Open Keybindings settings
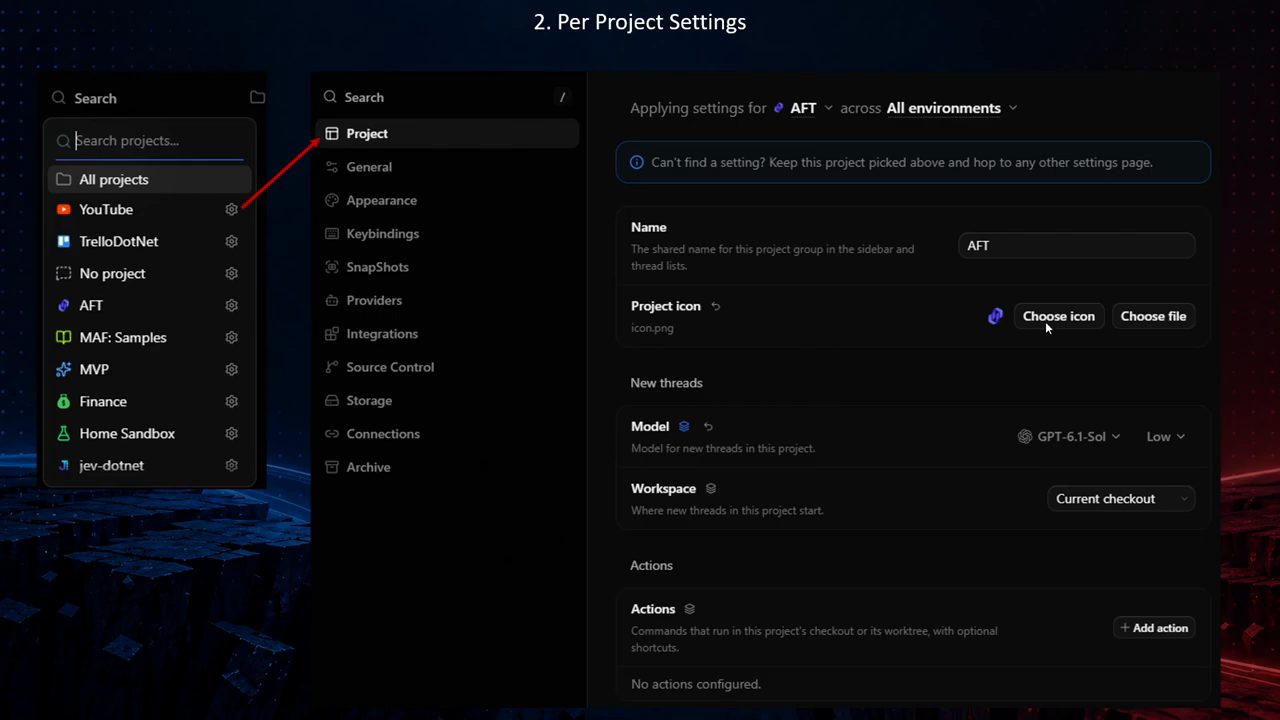 (x=447, y=233)
